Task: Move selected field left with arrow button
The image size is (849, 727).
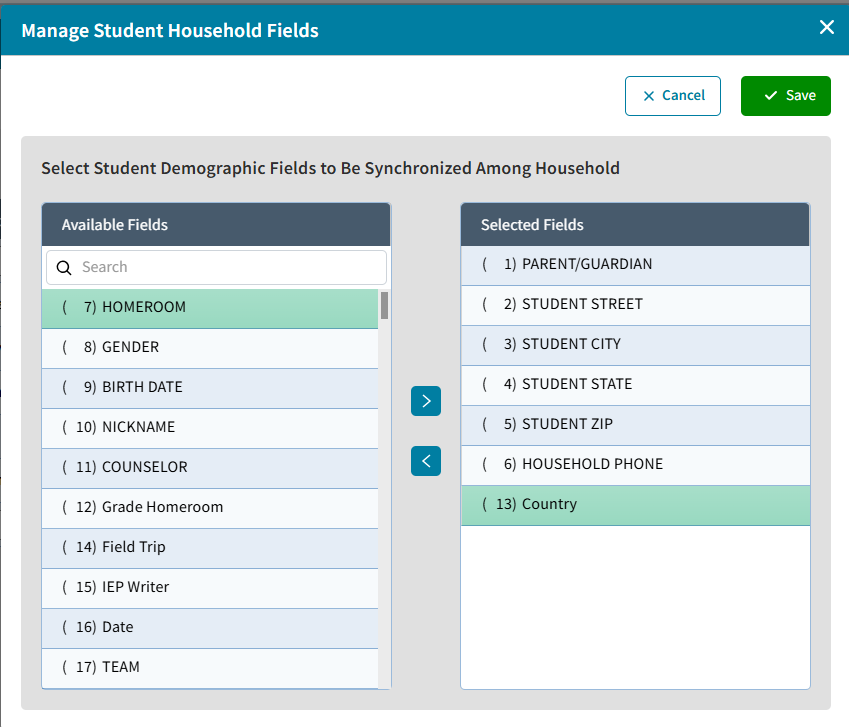Action: tap(426, 461)
